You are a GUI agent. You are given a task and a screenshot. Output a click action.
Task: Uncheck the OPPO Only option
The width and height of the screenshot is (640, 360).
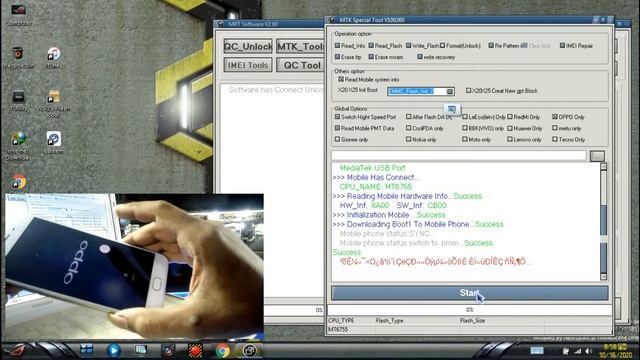point(555,117)
